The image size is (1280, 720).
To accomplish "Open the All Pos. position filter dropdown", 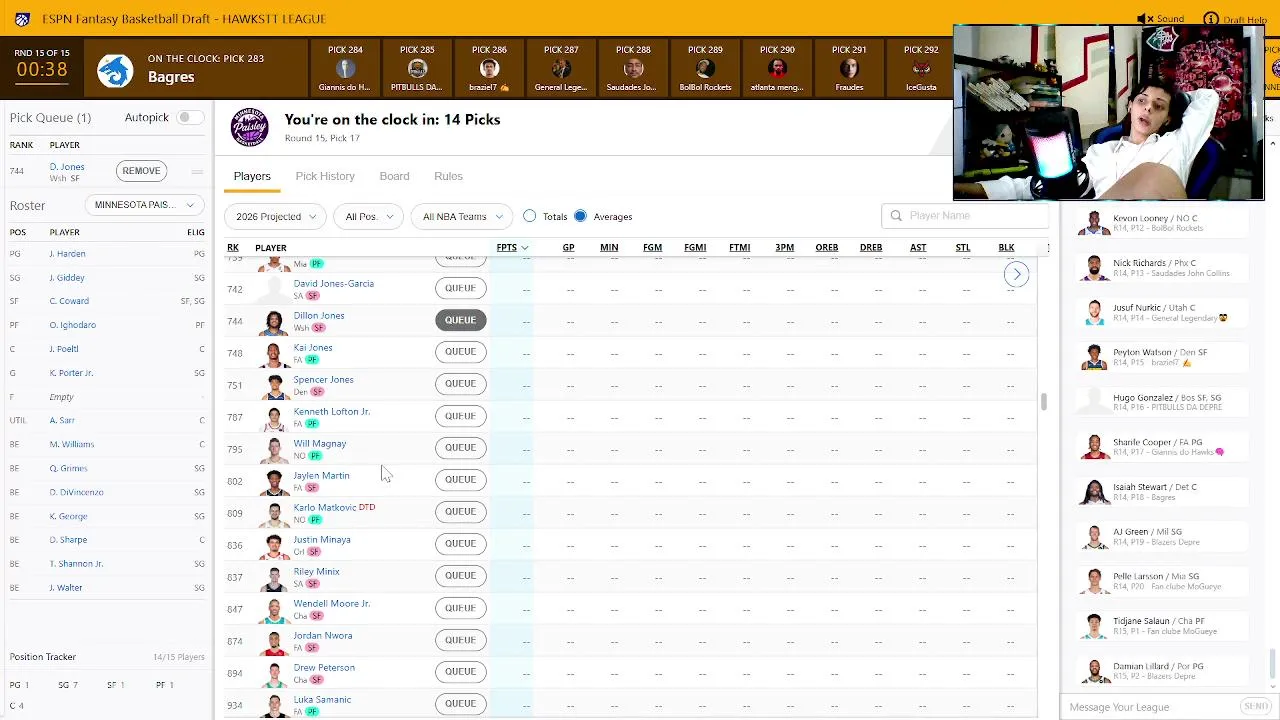I will click(x=369, y=216).
